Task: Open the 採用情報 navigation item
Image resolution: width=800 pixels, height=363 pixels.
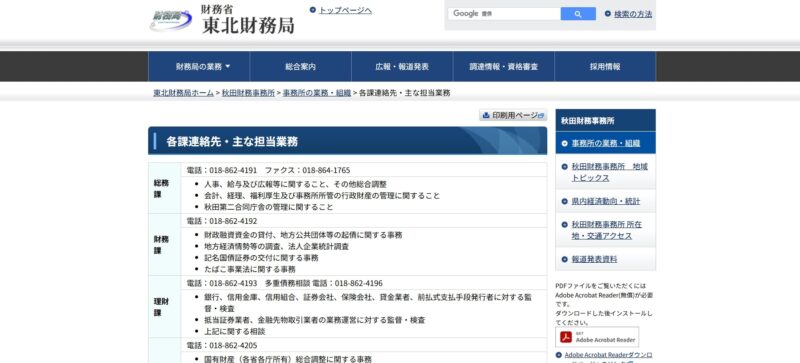Action: [605, 66]
